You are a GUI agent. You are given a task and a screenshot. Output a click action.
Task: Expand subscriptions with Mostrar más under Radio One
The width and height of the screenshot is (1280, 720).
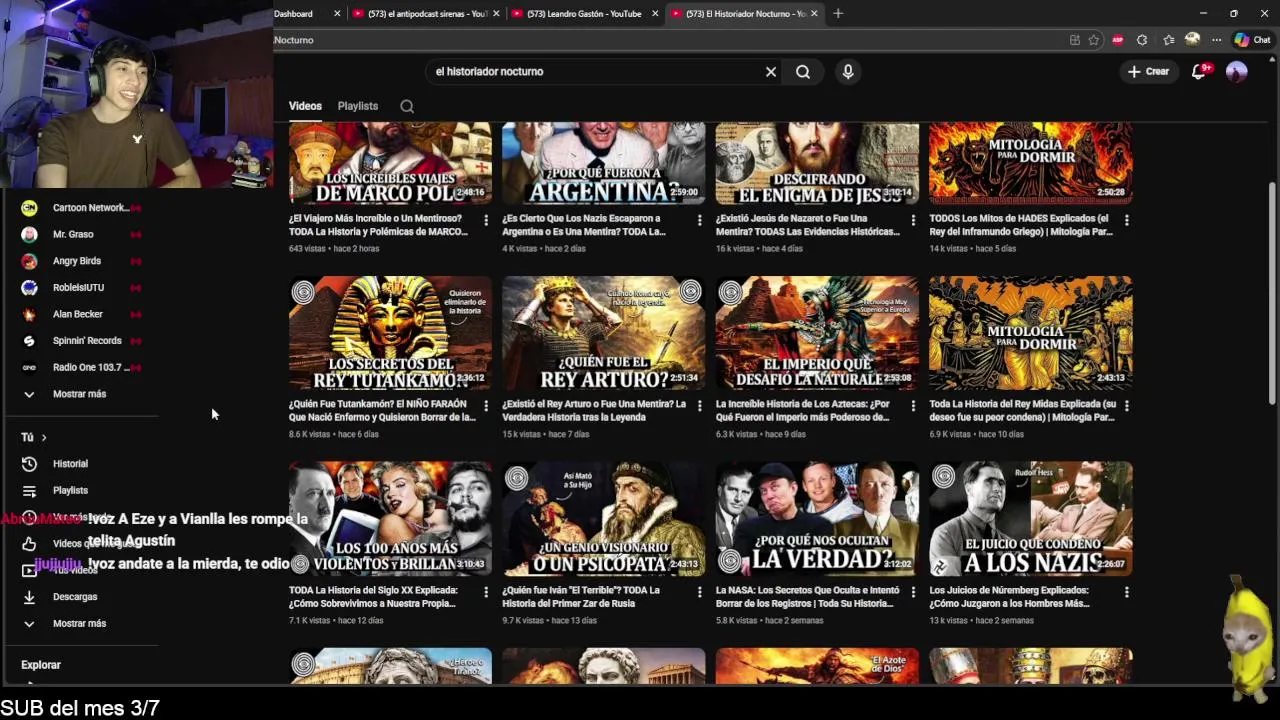tap(79, 394)
